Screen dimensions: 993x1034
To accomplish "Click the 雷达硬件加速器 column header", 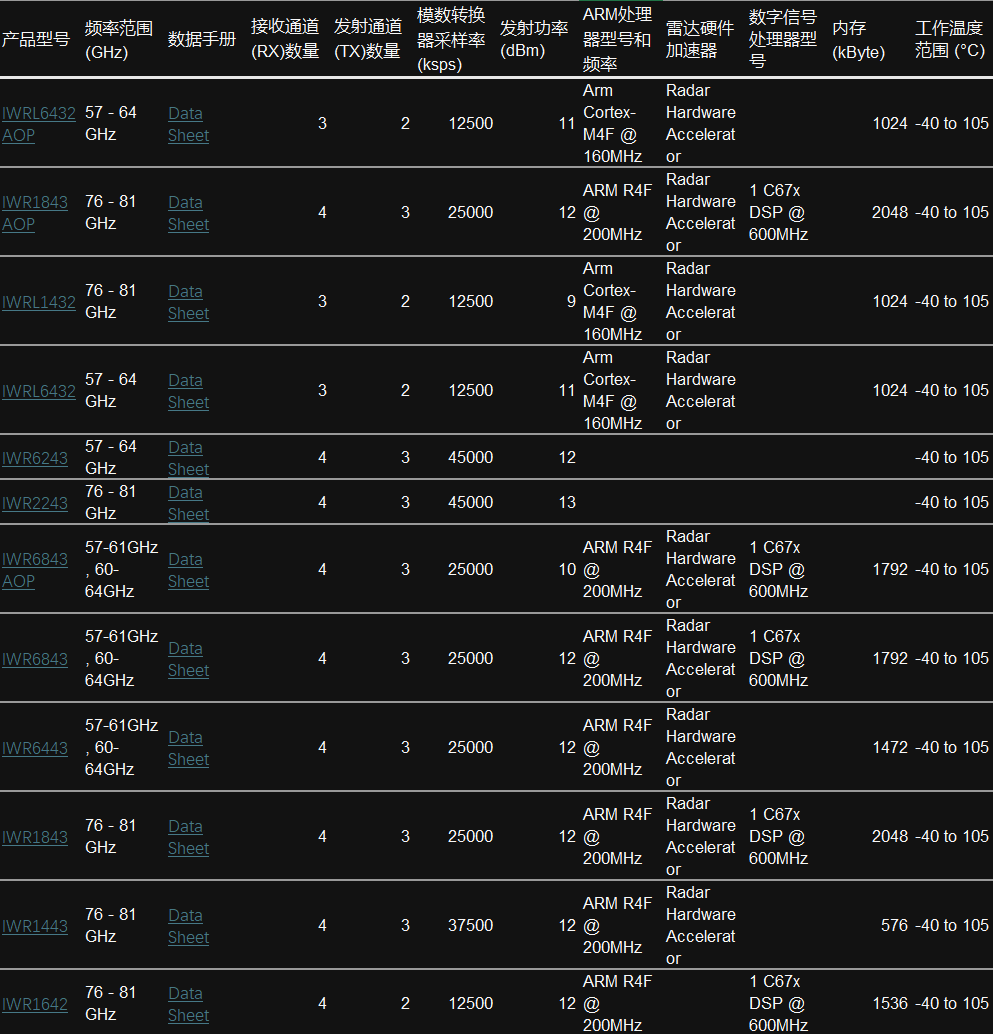I will click(700, 39).
